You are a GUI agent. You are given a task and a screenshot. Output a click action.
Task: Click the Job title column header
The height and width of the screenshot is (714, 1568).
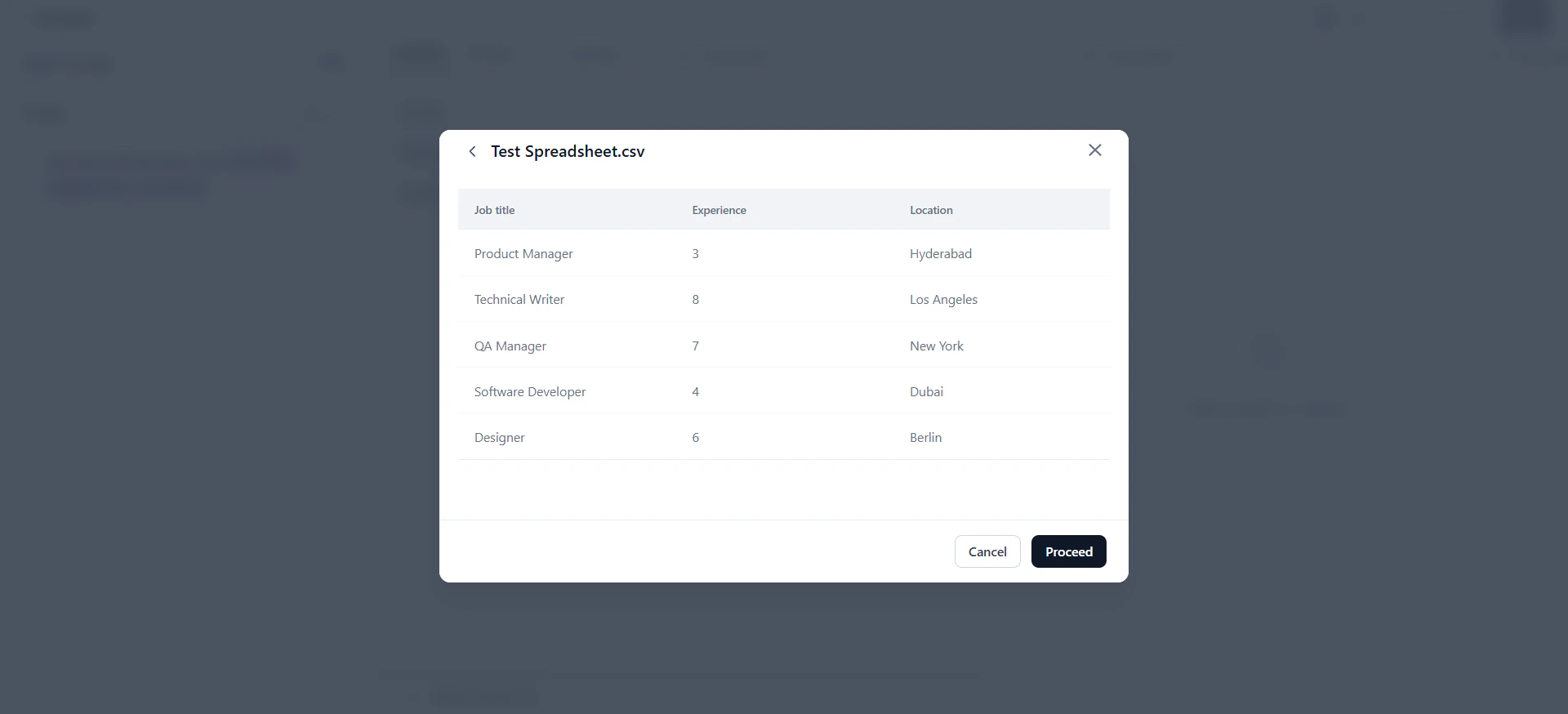pos(494,210)
